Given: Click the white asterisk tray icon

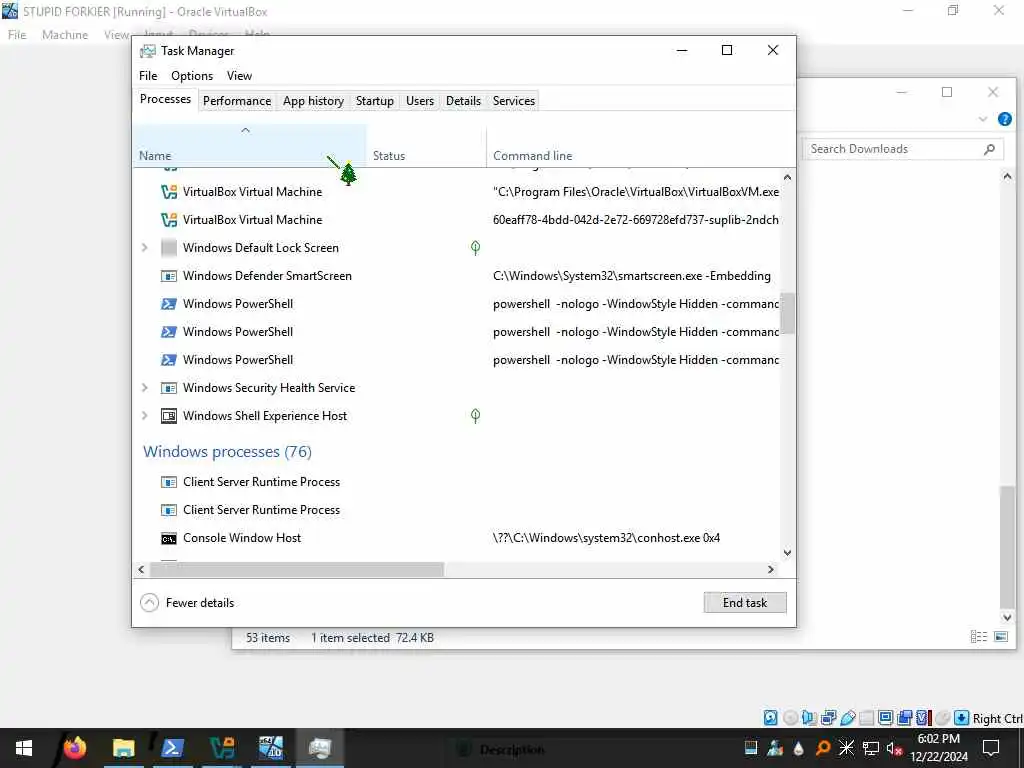Looking at the screenshot, I should (x=846, y=748).
